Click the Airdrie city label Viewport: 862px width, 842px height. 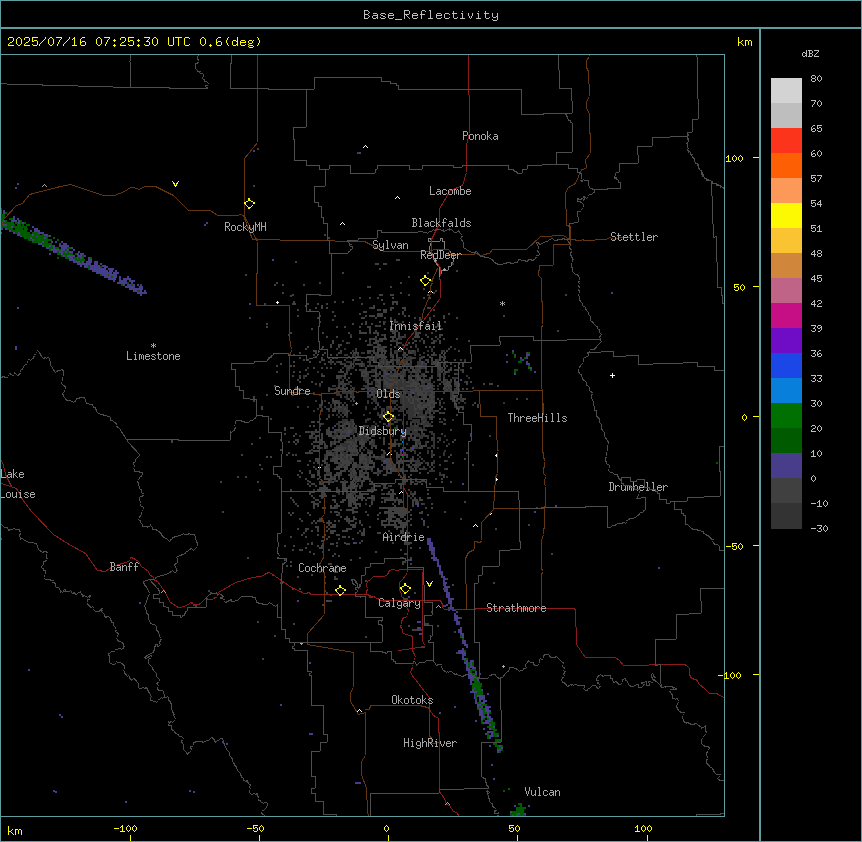pos(403,537)
